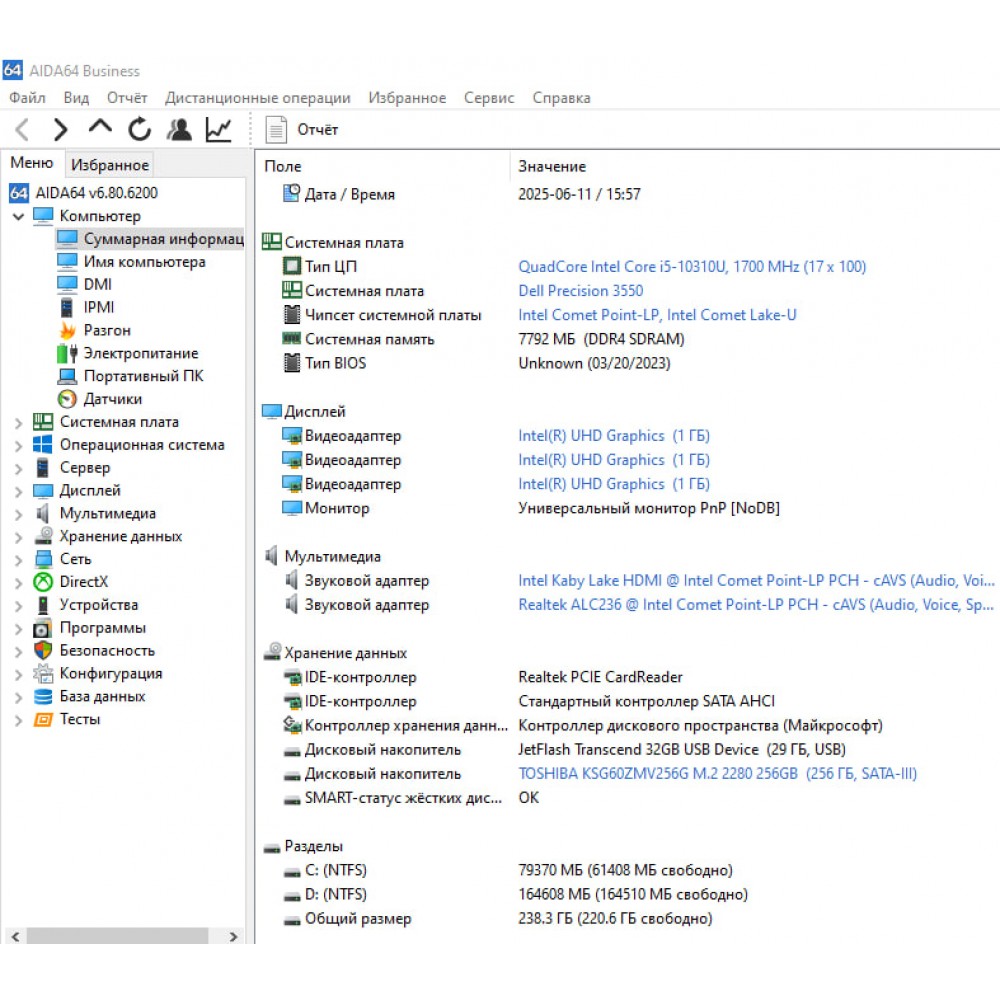The width and height of the screenshot is (1000, 1000).
Task: Click the Операционная система Windows icon
Action: tap(43, 445)
